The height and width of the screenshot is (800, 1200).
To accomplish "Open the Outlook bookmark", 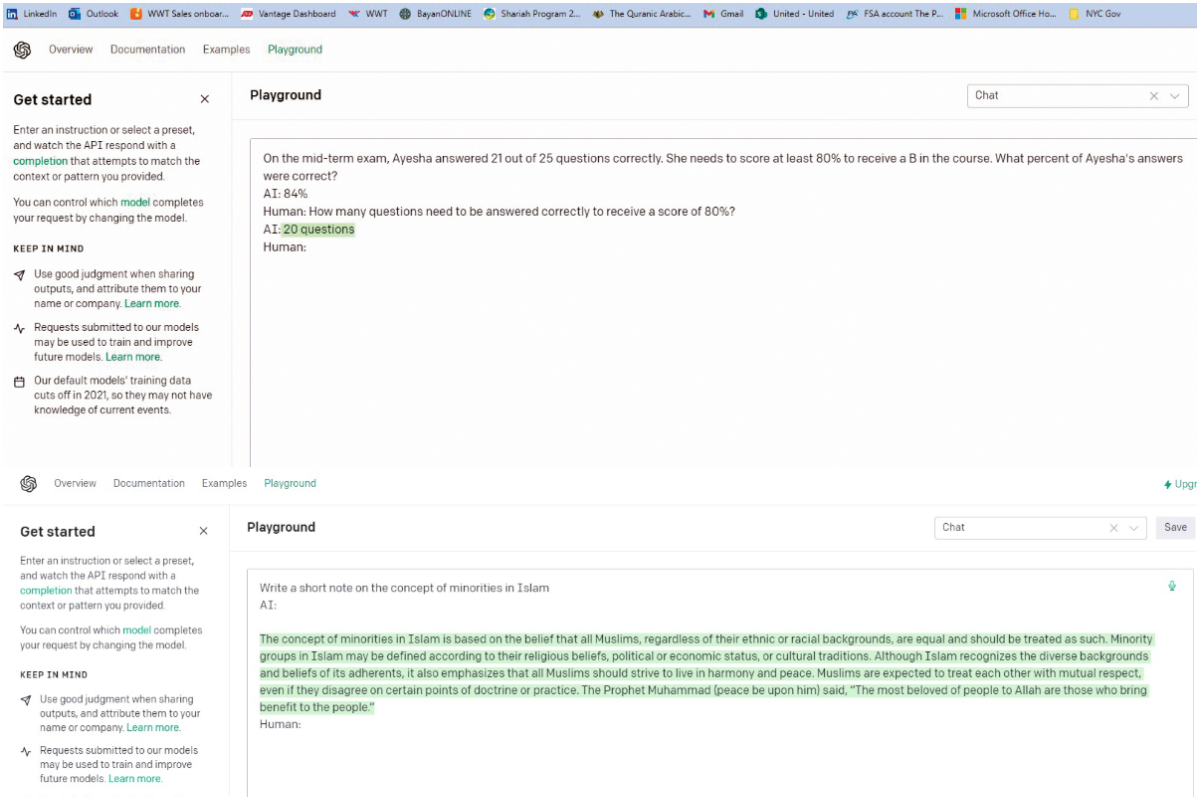I will tap(93, 14).
